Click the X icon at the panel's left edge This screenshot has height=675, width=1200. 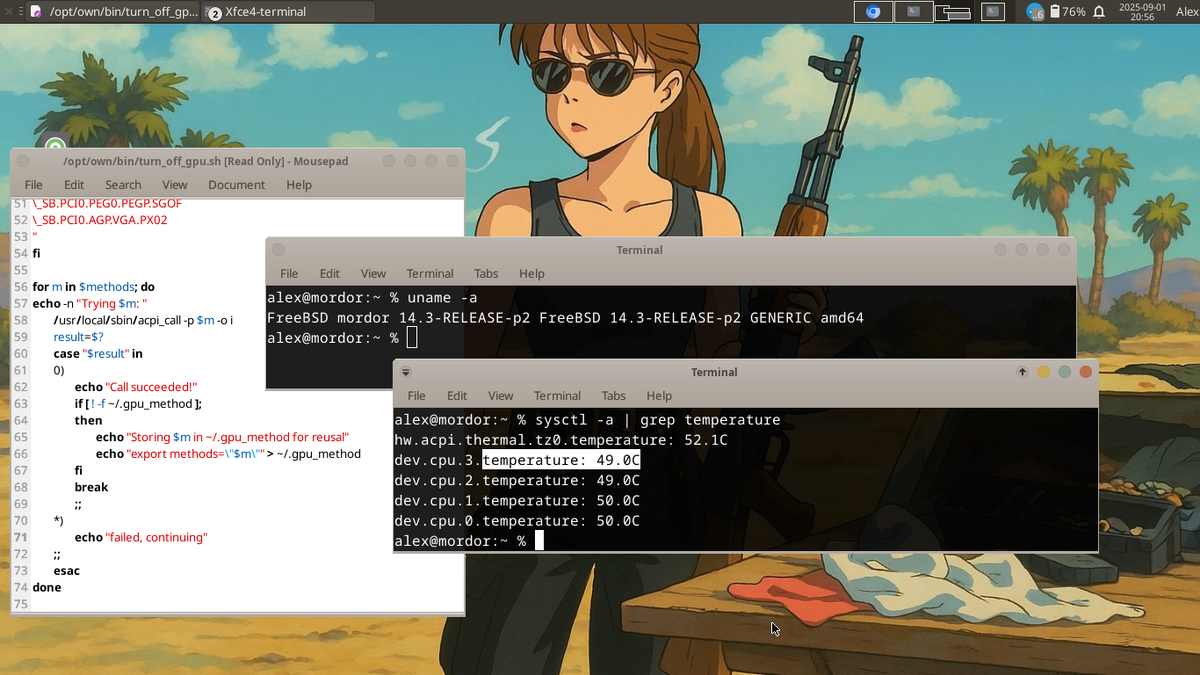9,11
